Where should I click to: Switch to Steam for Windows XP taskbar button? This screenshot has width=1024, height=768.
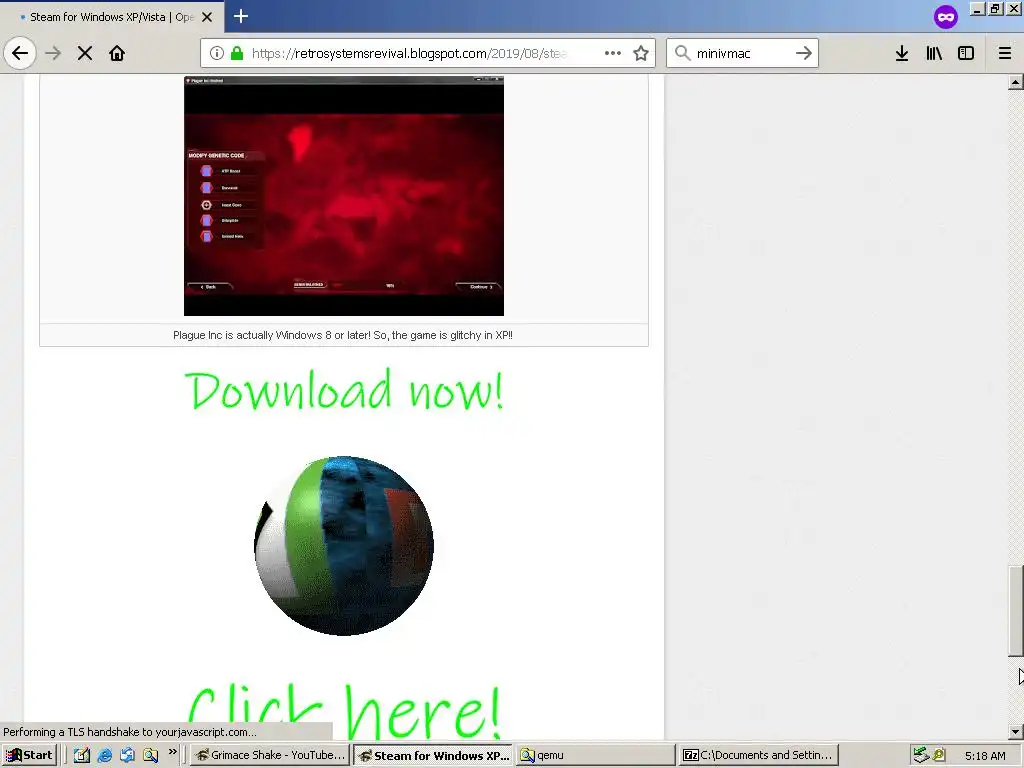434,755
